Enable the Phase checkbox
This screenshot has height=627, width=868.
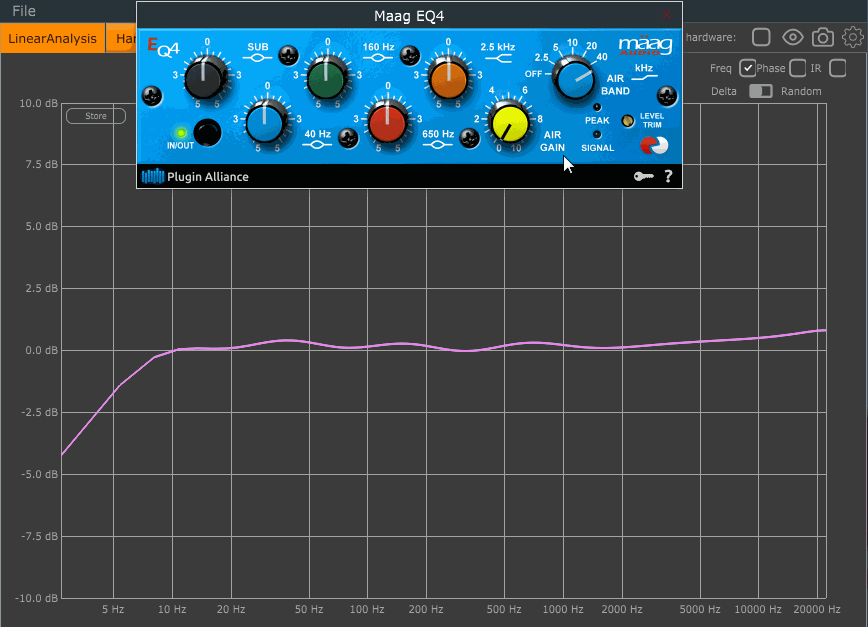(x=798, y=68)
